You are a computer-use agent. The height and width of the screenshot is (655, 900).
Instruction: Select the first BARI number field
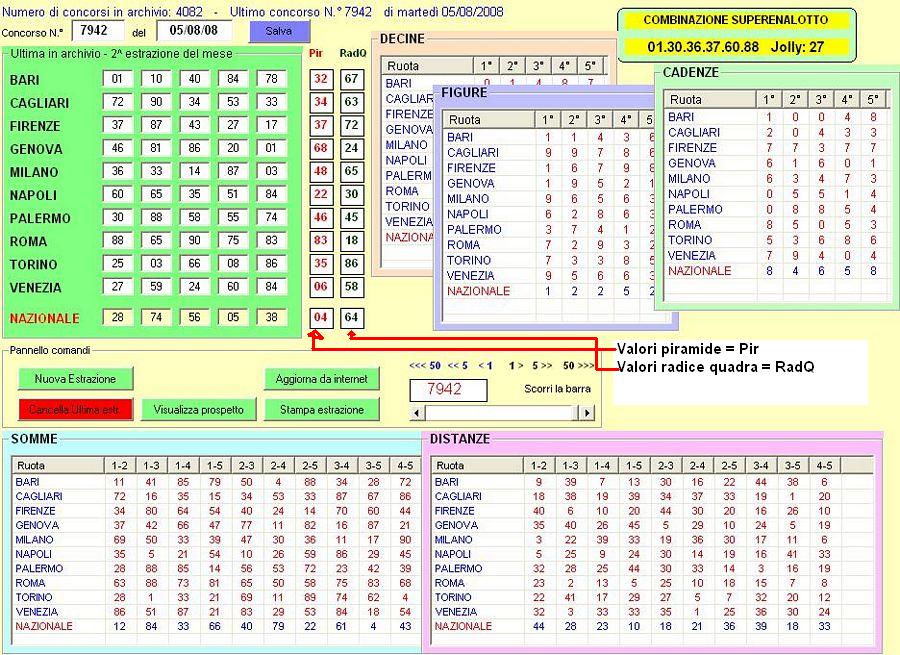tap(117, 79)
